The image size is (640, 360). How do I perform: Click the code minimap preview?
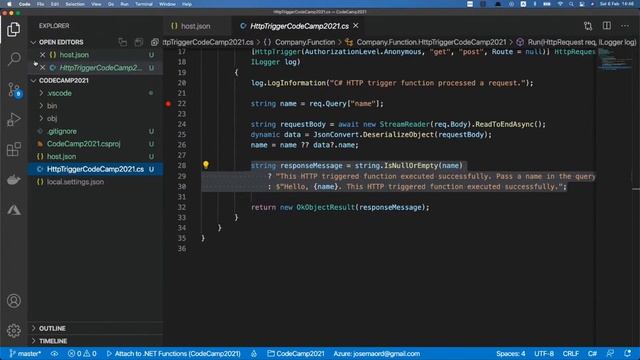click(x=615, y=60)
